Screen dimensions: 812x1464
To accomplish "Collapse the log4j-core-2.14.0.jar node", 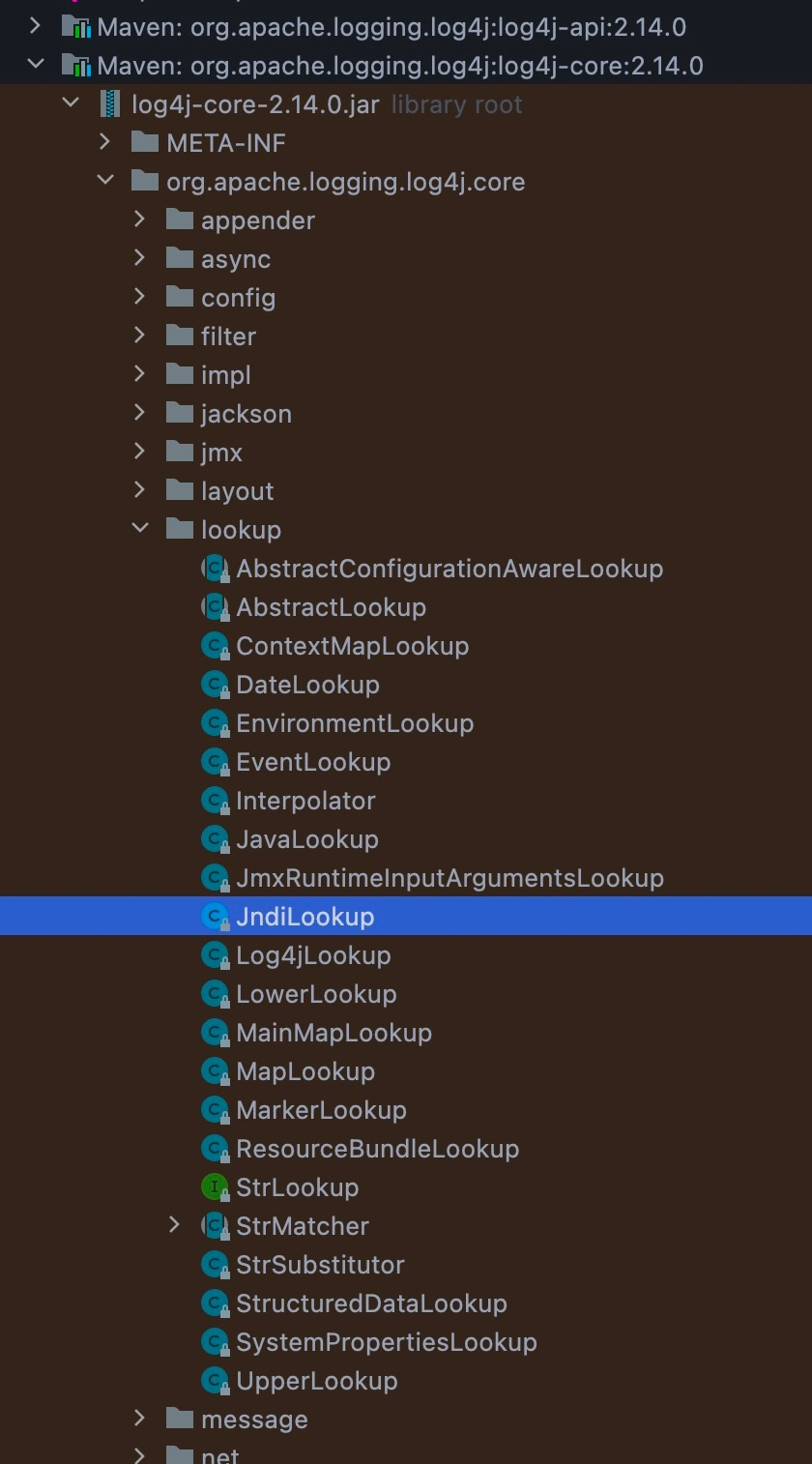I will click(x=71, y=103).
